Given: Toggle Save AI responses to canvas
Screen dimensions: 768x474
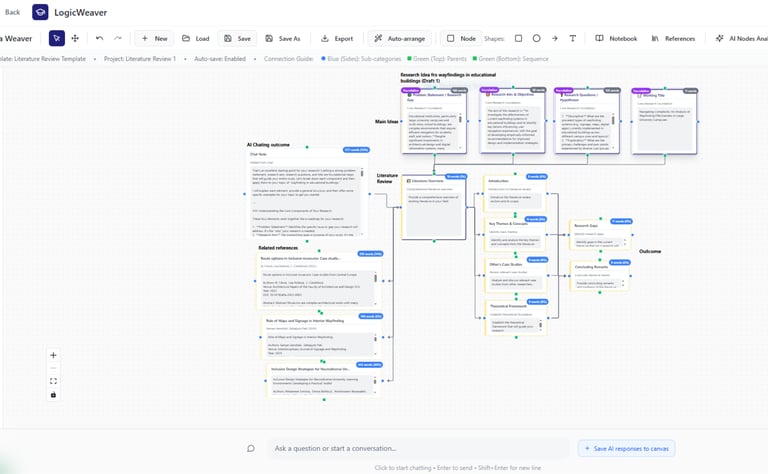Looking at the screenshot, I should click(x=626, y=449).
